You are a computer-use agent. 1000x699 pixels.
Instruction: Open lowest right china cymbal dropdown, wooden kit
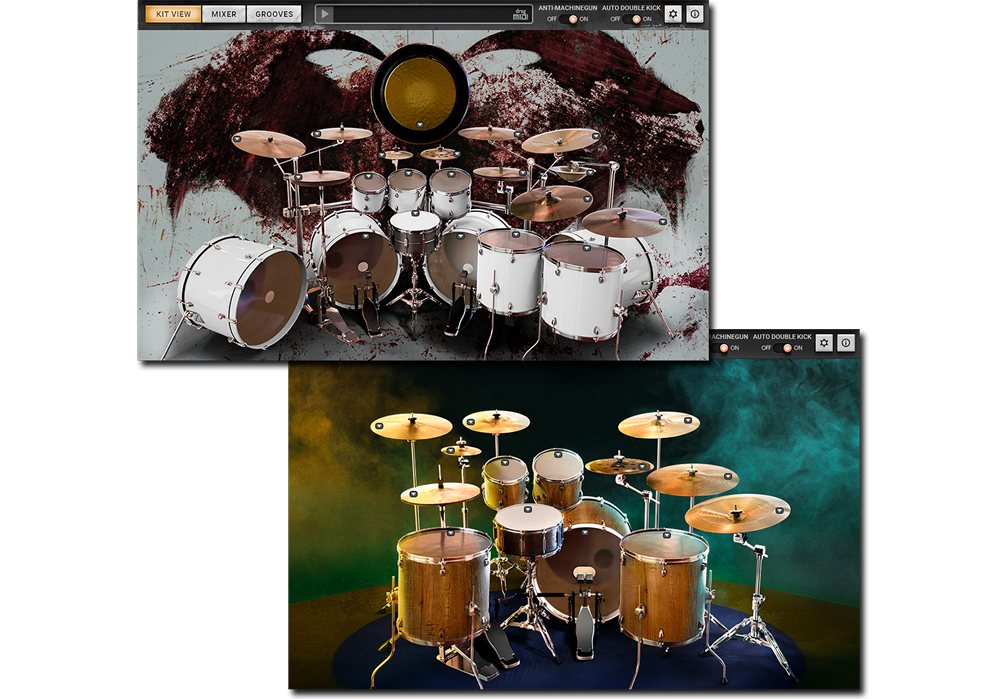tap(779, 510)
